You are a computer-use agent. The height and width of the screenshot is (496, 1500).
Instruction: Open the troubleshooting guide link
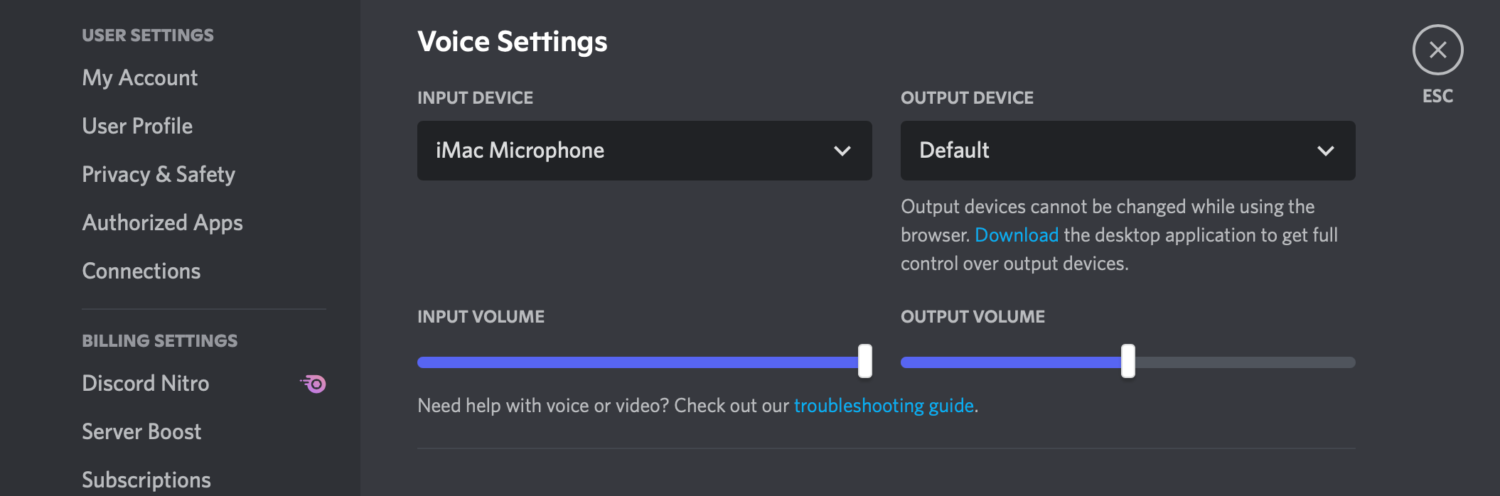point(884,406)
